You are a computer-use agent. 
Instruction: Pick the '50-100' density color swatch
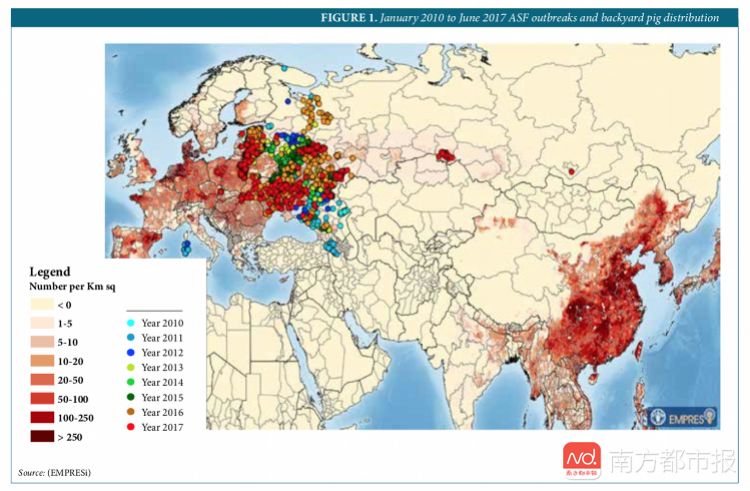click(x=40, y=398)
